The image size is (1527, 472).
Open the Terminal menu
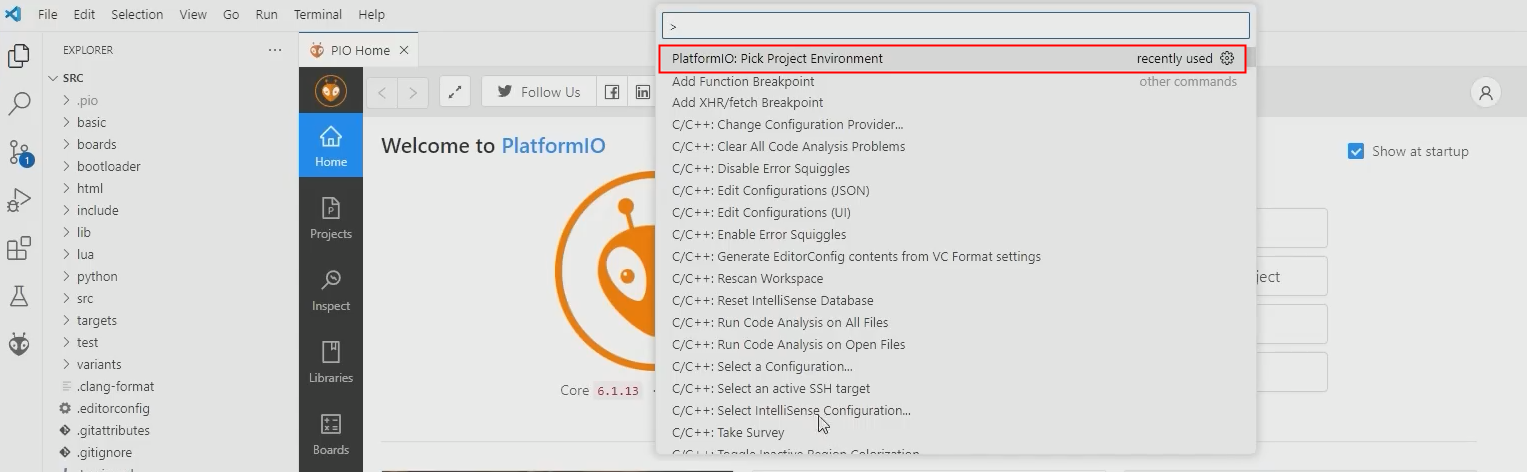(x=317, y=15)
